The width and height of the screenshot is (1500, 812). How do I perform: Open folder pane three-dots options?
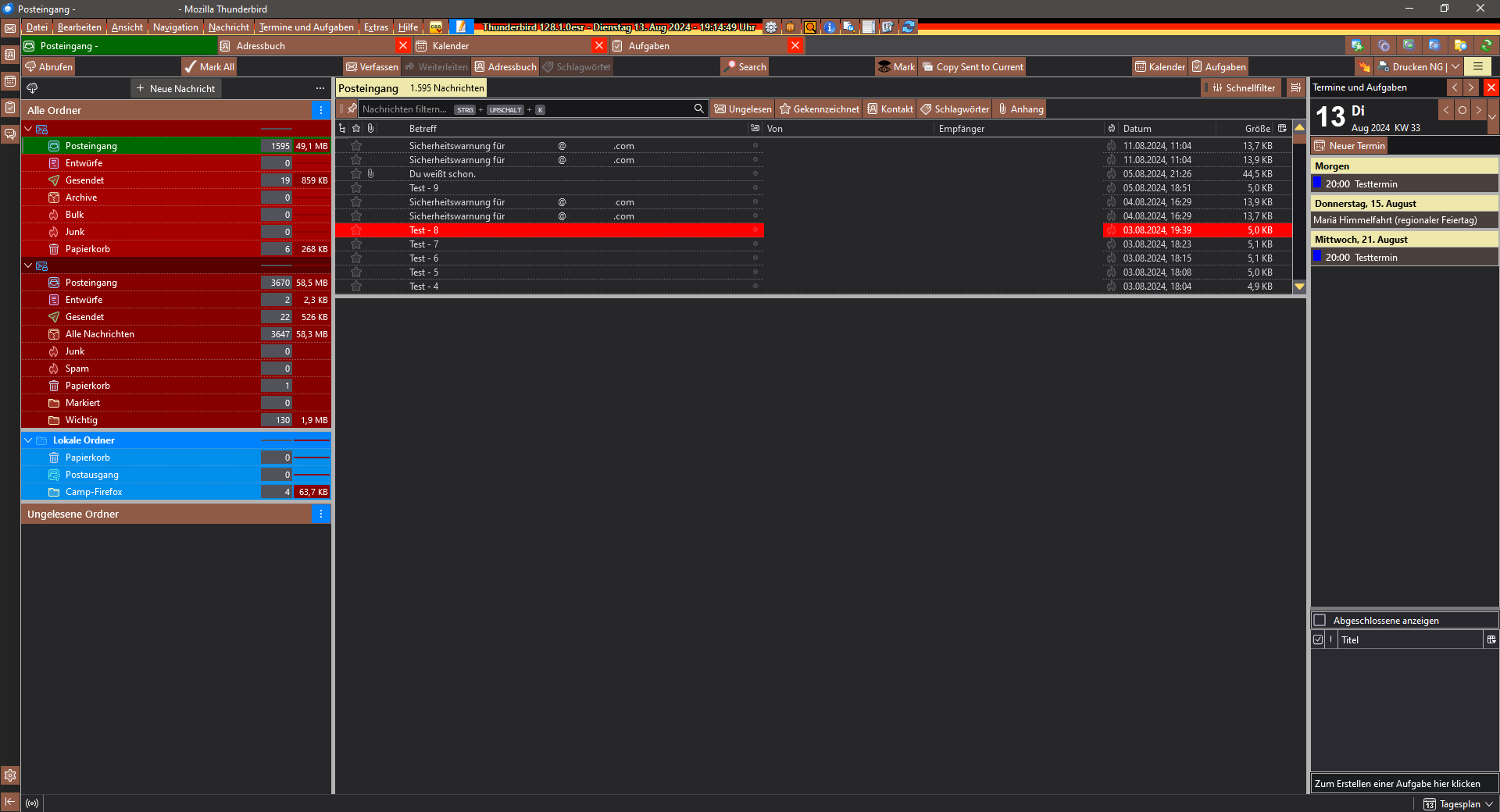(x=320, y=88)
